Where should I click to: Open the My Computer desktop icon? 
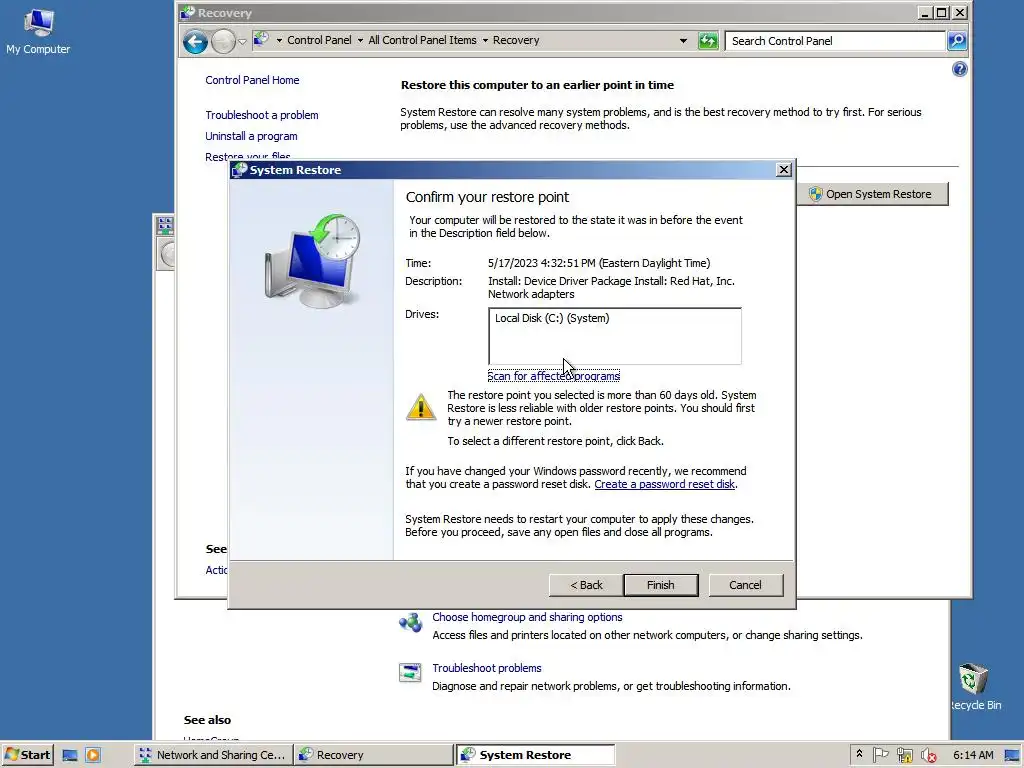pos(38,32)
